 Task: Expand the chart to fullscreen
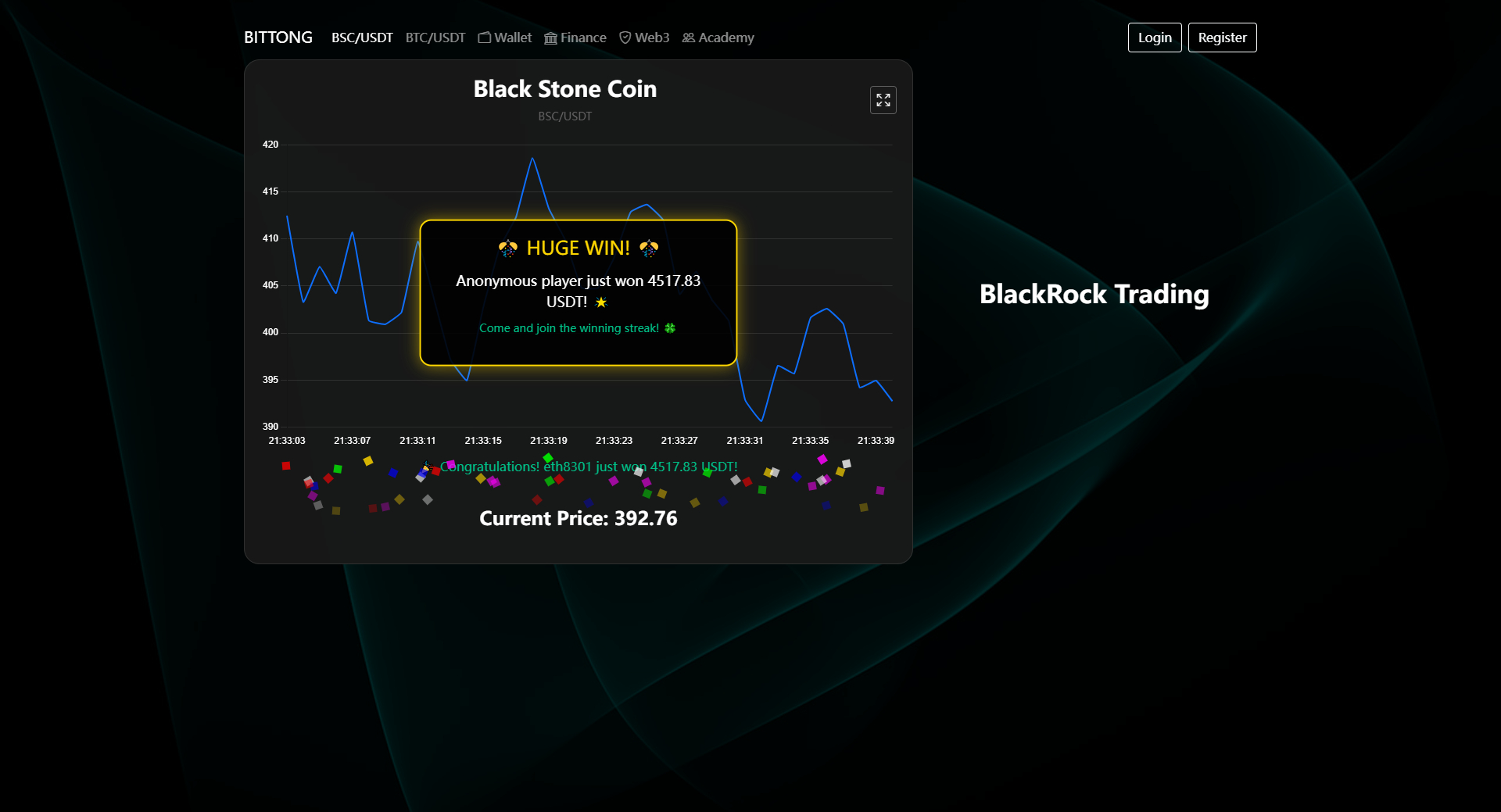point(883,100)
